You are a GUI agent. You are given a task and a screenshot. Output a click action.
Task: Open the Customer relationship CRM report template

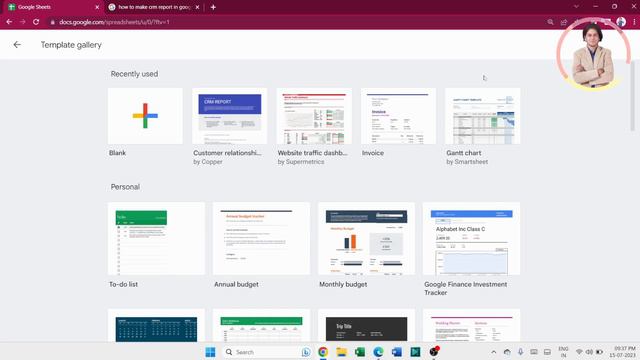229,116
